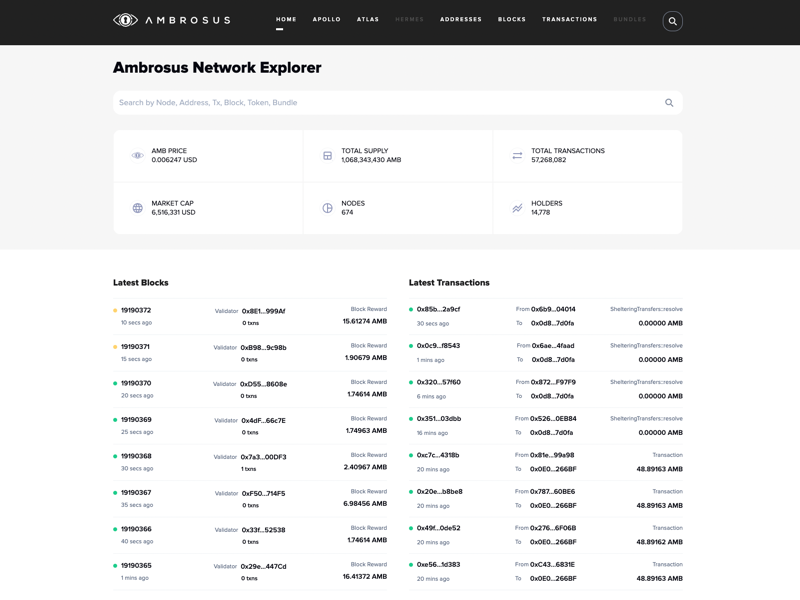Image resolution: width=800 pixels, height=600 pixels.
Task: Open sender address 0x6ae...4faad
Action: pos(553,345)
